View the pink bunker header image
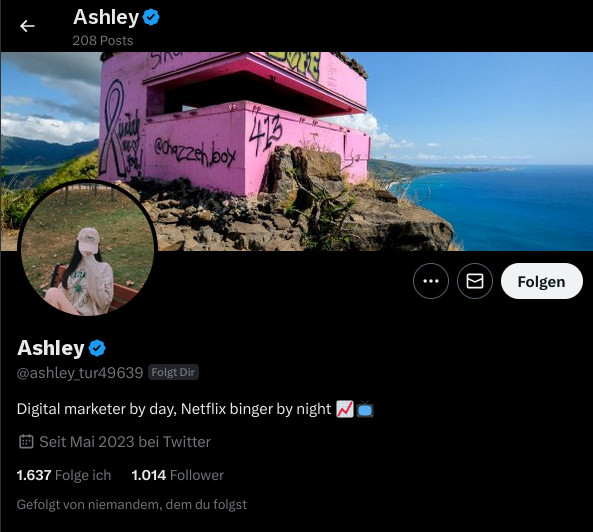 (296, 151)
